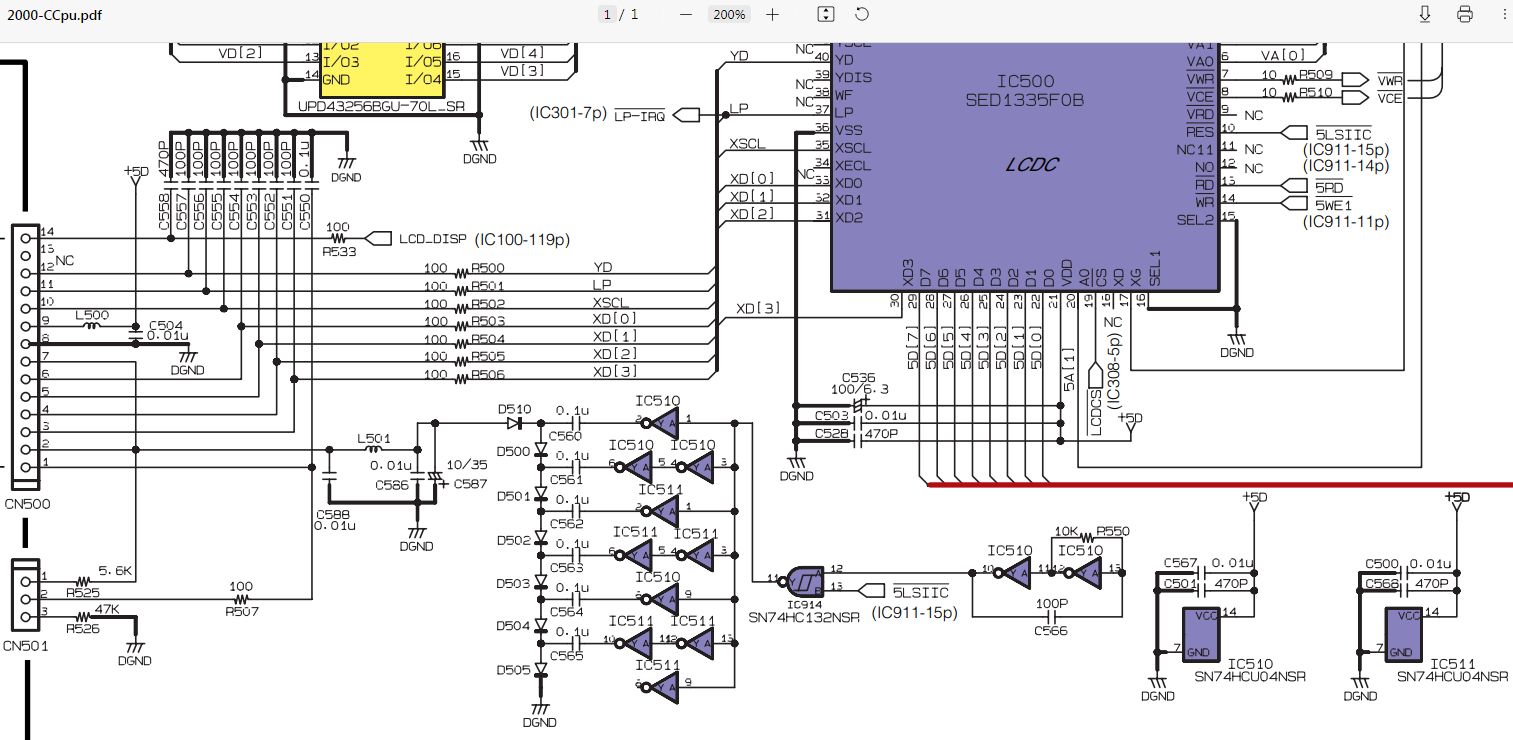Click resistor label R503
This screenshot has width=1513, height=740.
pos(487,321)
